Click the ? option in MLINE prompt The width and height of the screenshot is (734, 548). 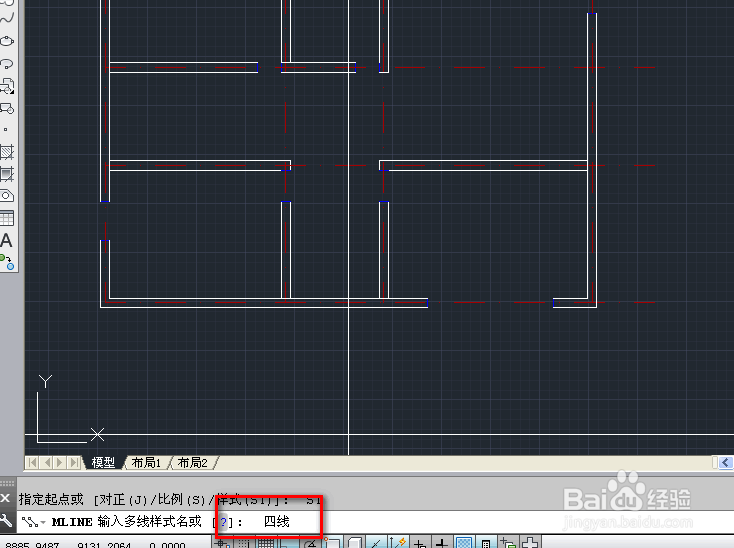tap(223, 522)
